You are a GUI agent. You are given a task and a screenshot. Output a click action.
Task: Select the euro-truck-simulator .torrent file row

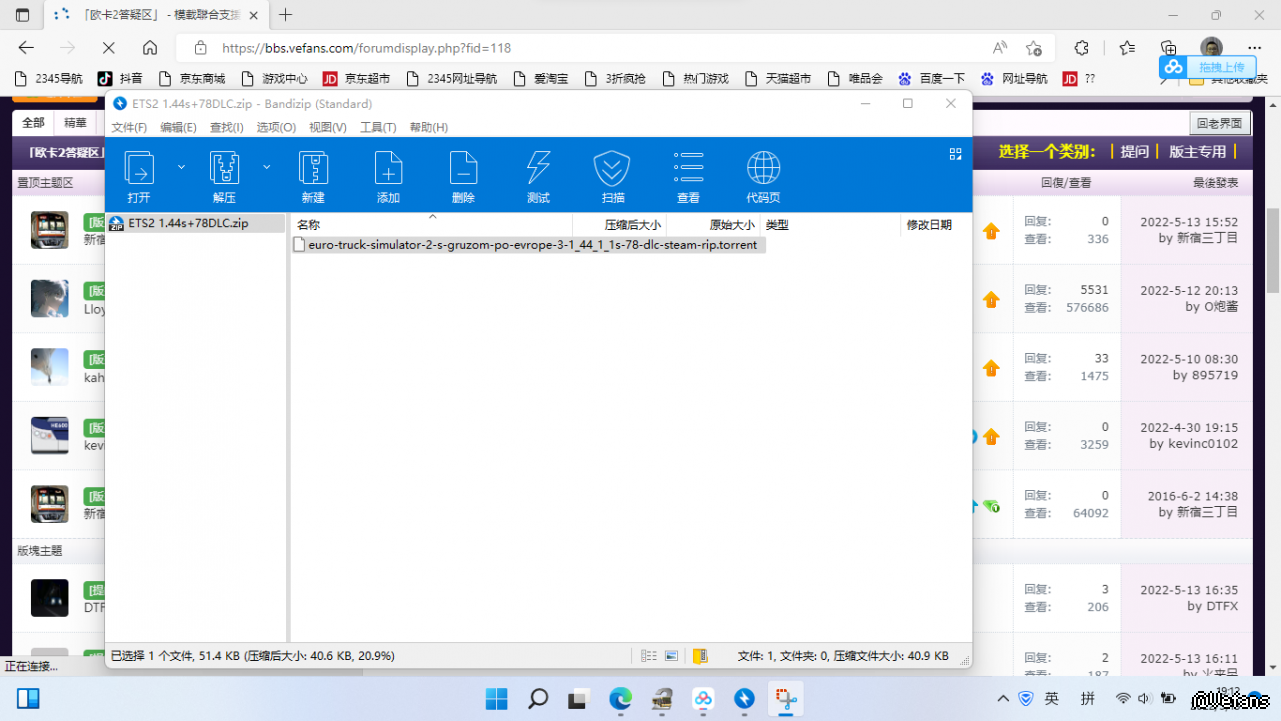529,244
